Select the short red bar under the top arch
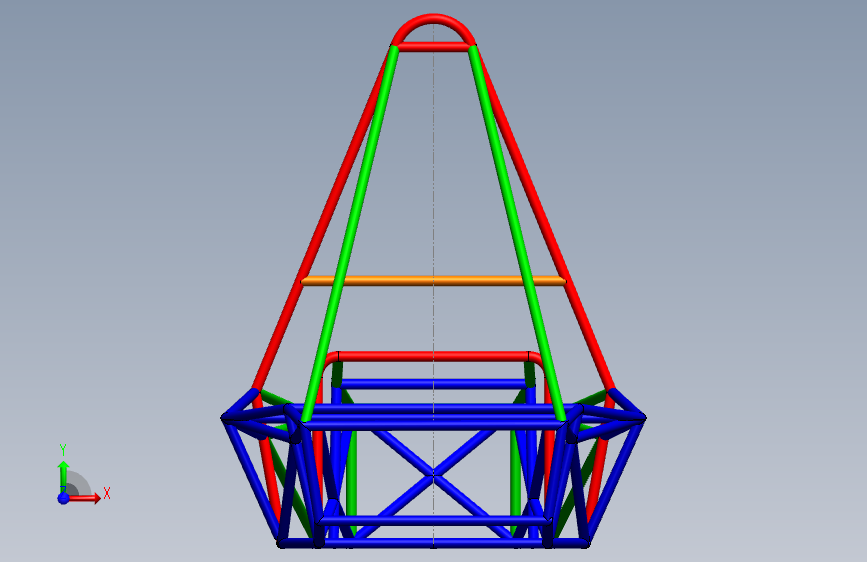Viewport: 867px width, 562px height. (x=434, y=48)
